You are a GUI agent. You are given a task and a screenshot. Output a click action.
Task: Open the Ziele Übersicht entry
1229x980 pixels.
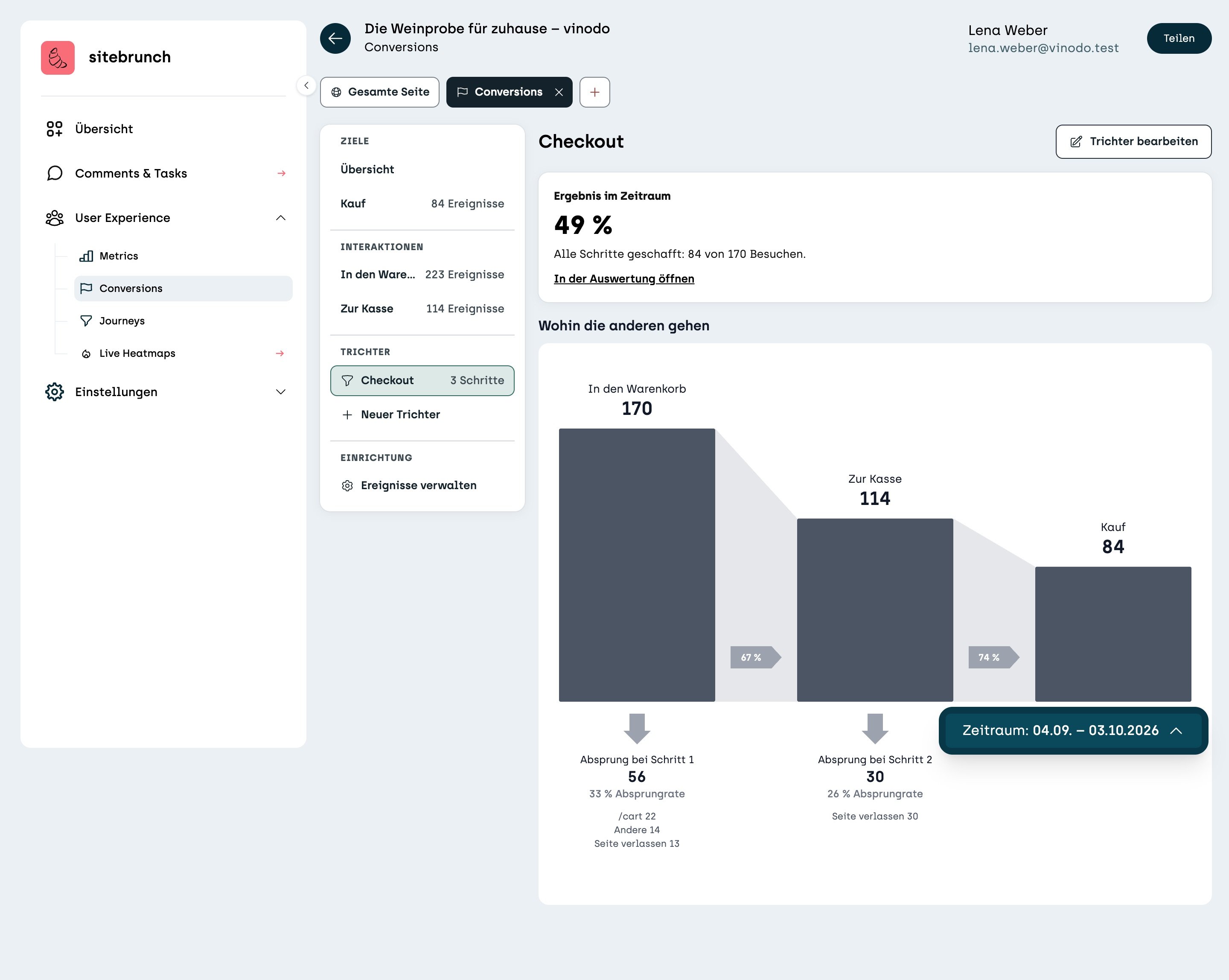[x=422, y=169]
